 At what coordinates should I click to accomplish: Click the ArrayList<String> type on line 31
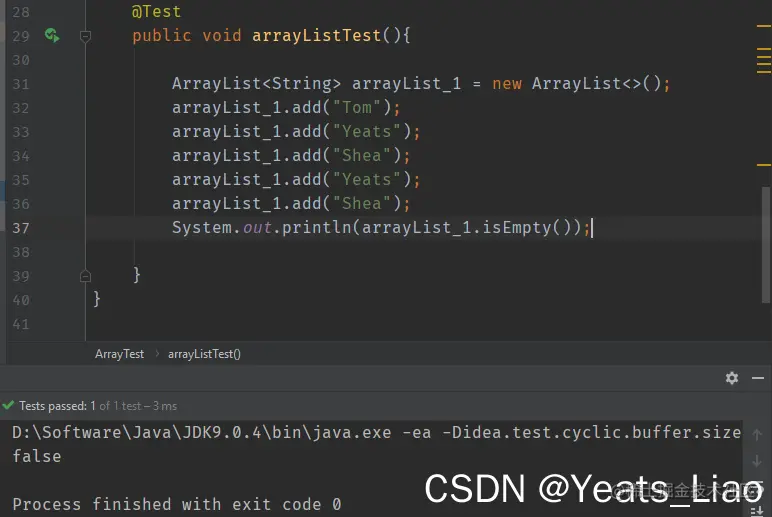[x=256, y=84]
